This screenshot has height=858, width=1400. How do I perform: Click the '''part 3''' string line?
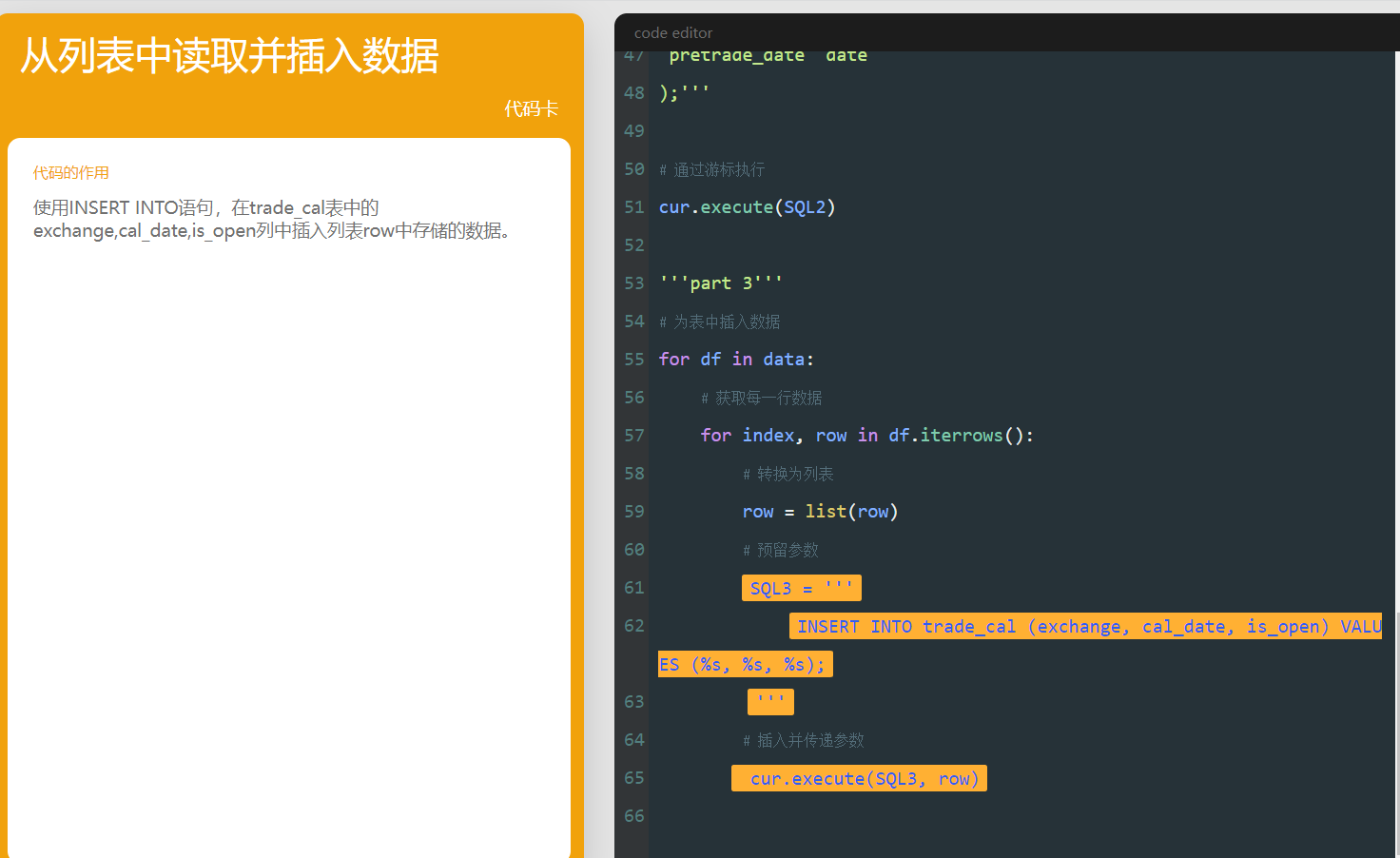pos(720,283)
